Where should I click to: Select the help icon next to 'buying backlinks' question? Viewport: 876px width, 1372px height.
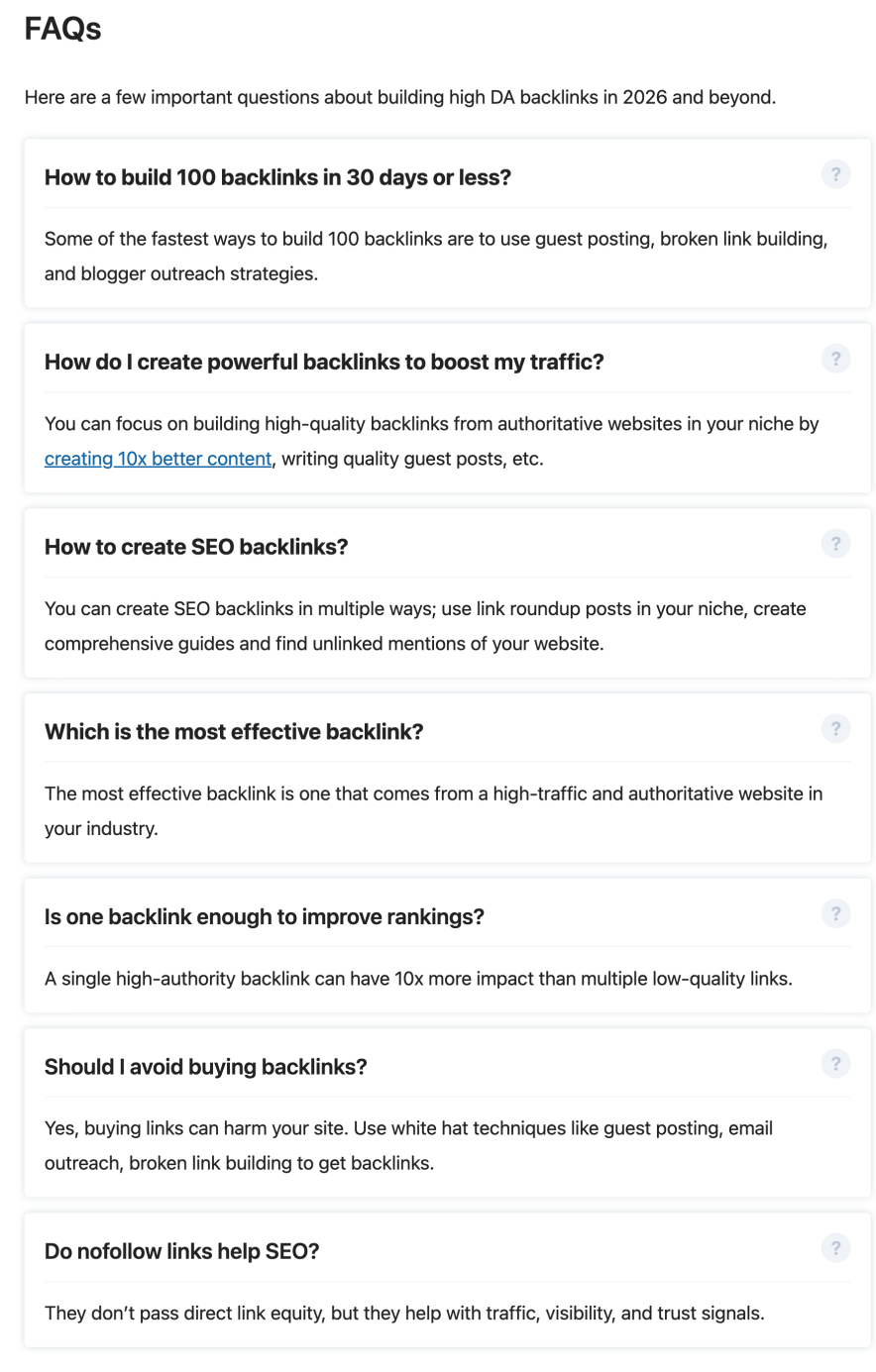point(835,1063)
